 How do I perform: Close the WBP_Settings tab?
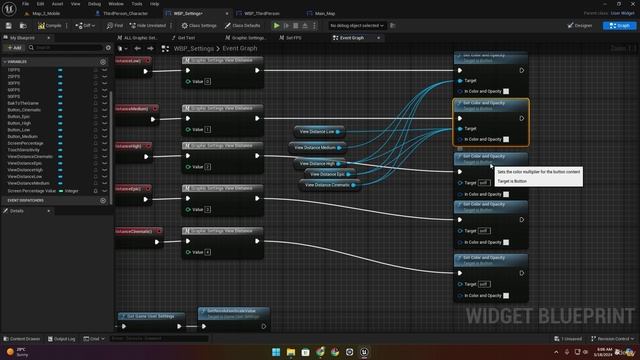(x=227, y=13)
